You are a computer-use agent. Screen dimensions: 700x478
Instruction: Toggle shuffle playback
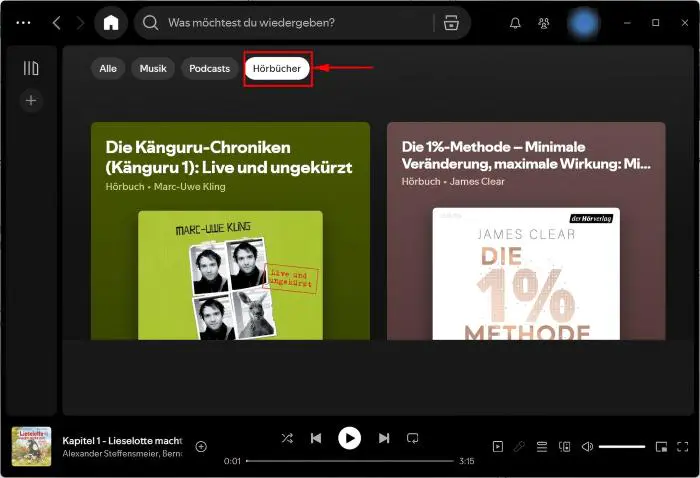(288, 438)
